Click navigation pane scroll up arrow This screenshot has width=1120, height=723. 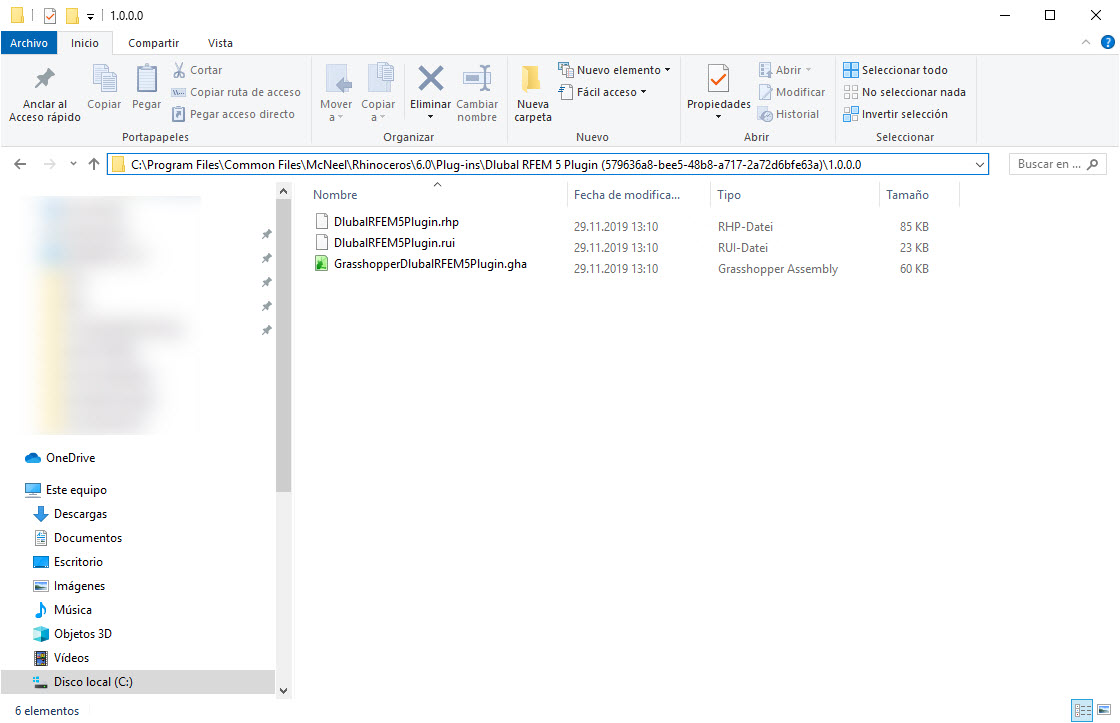[x=284, y=191]
